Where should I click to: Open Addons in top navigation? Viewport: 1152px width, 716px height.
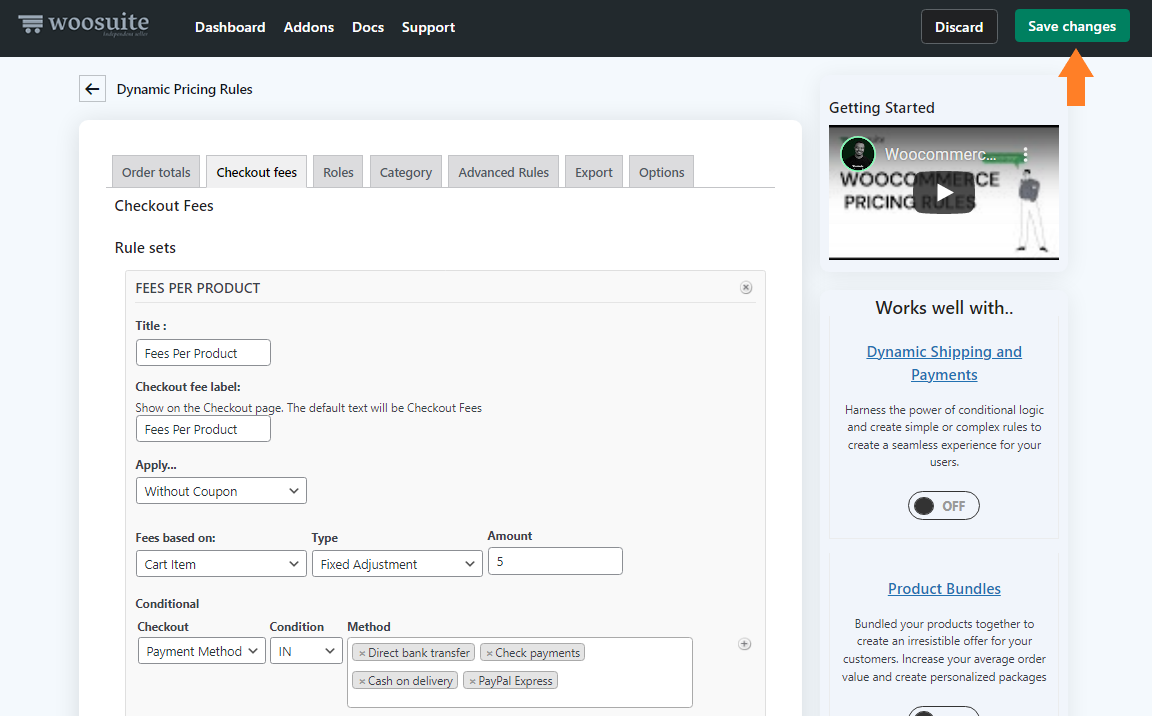tap(309, 27)
